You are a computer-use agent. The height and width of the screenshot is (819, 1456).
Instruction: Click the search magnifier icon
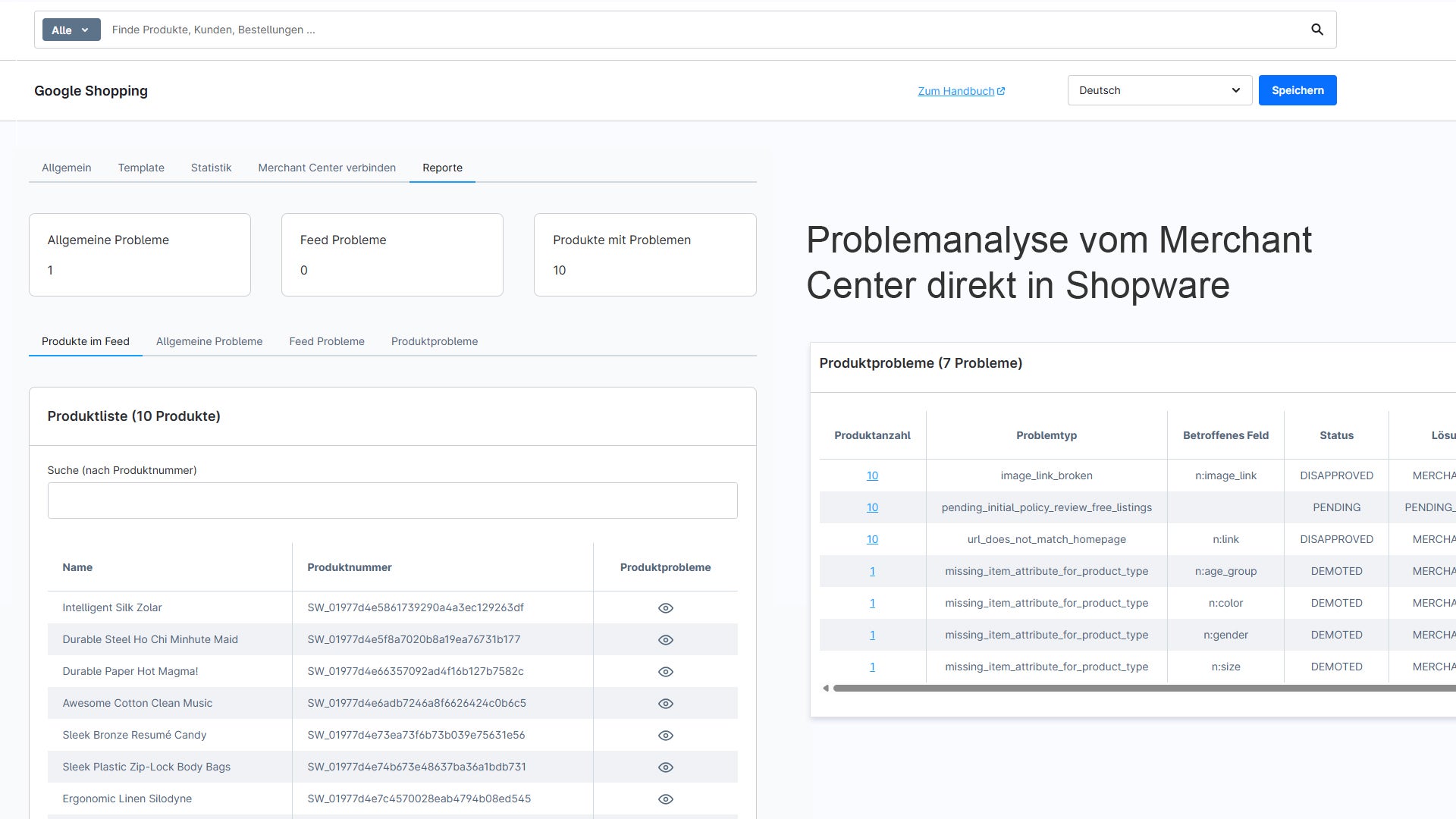[1317, 30]
